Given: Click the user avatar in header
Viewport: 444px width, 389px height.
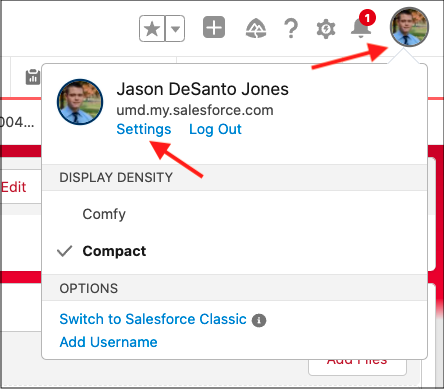Looking at the screenshot, I should (x=409, y=27).
